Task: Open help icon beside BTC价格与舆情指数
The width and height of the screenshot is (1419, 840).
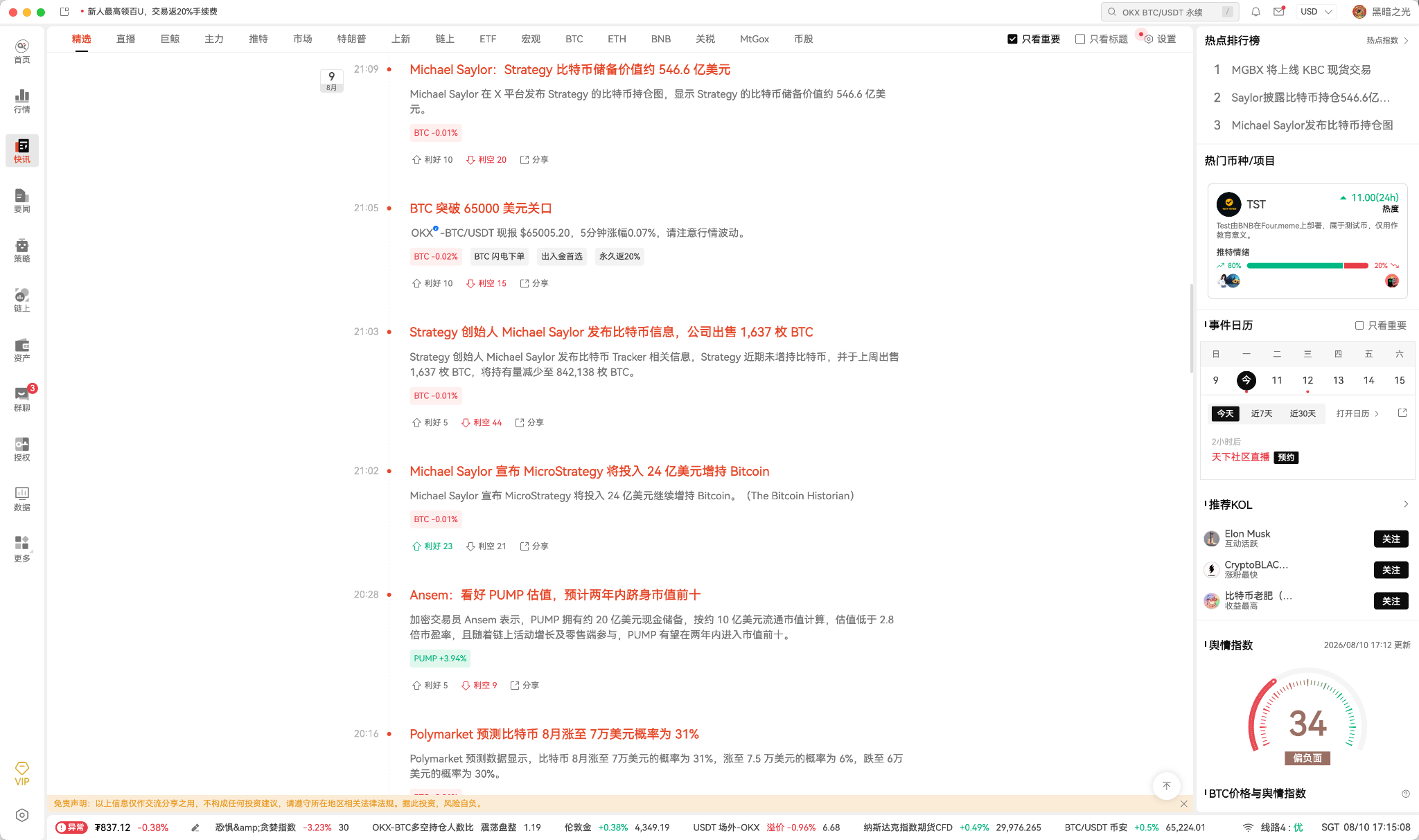Action: (1406, 794)
